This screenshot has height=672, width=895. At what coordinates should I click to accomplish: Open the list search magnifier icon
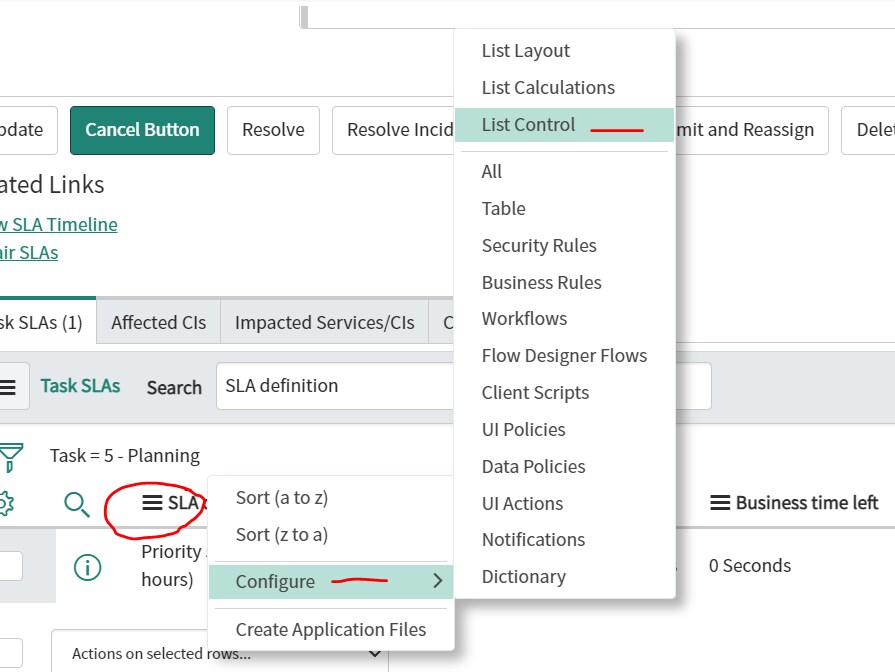click(77, 503)
